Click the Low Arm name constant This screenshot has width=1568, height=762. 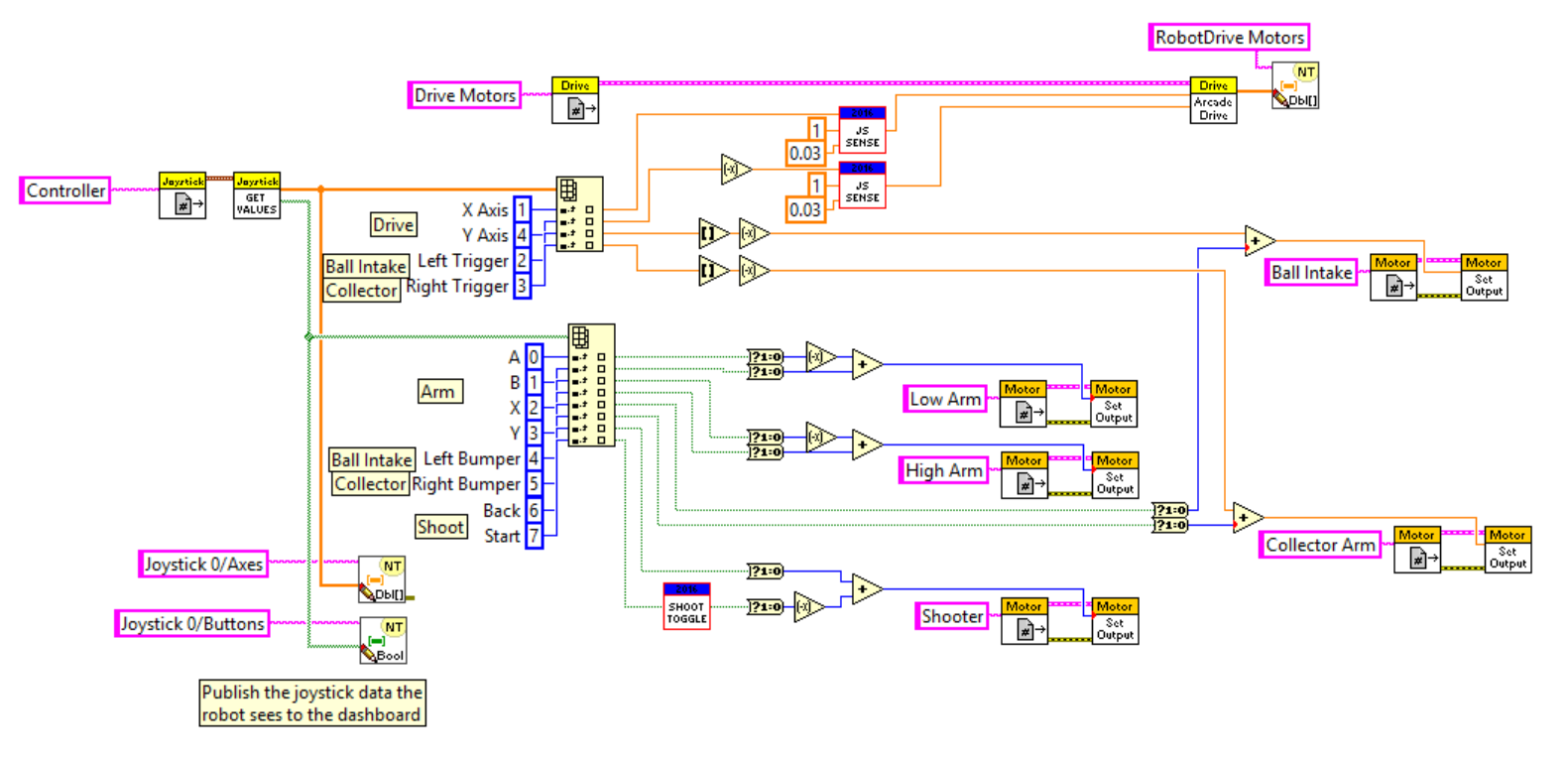(945, 399)
